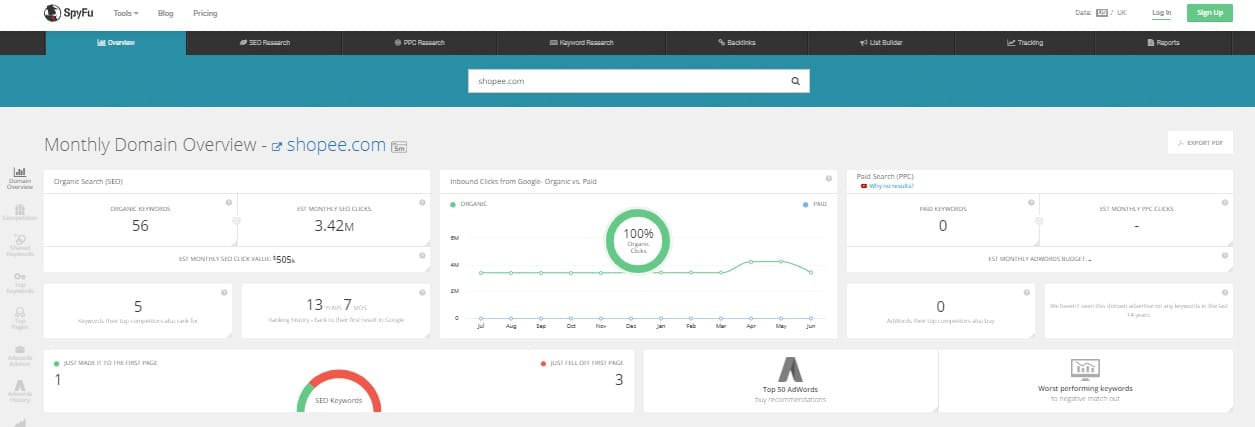Screen dimensions: 1255x427
Task: Click the green Sign Up button
Action: [1210, 13]
